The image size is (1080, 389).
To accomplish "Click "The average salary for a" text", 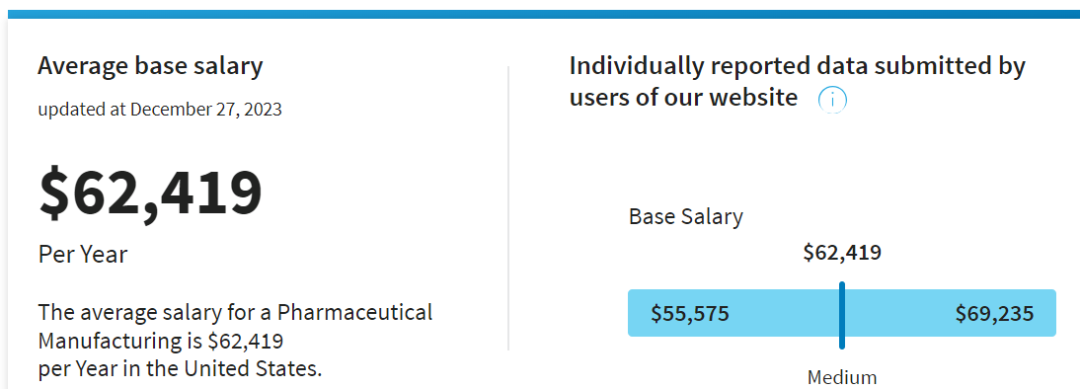I will 154,313.
